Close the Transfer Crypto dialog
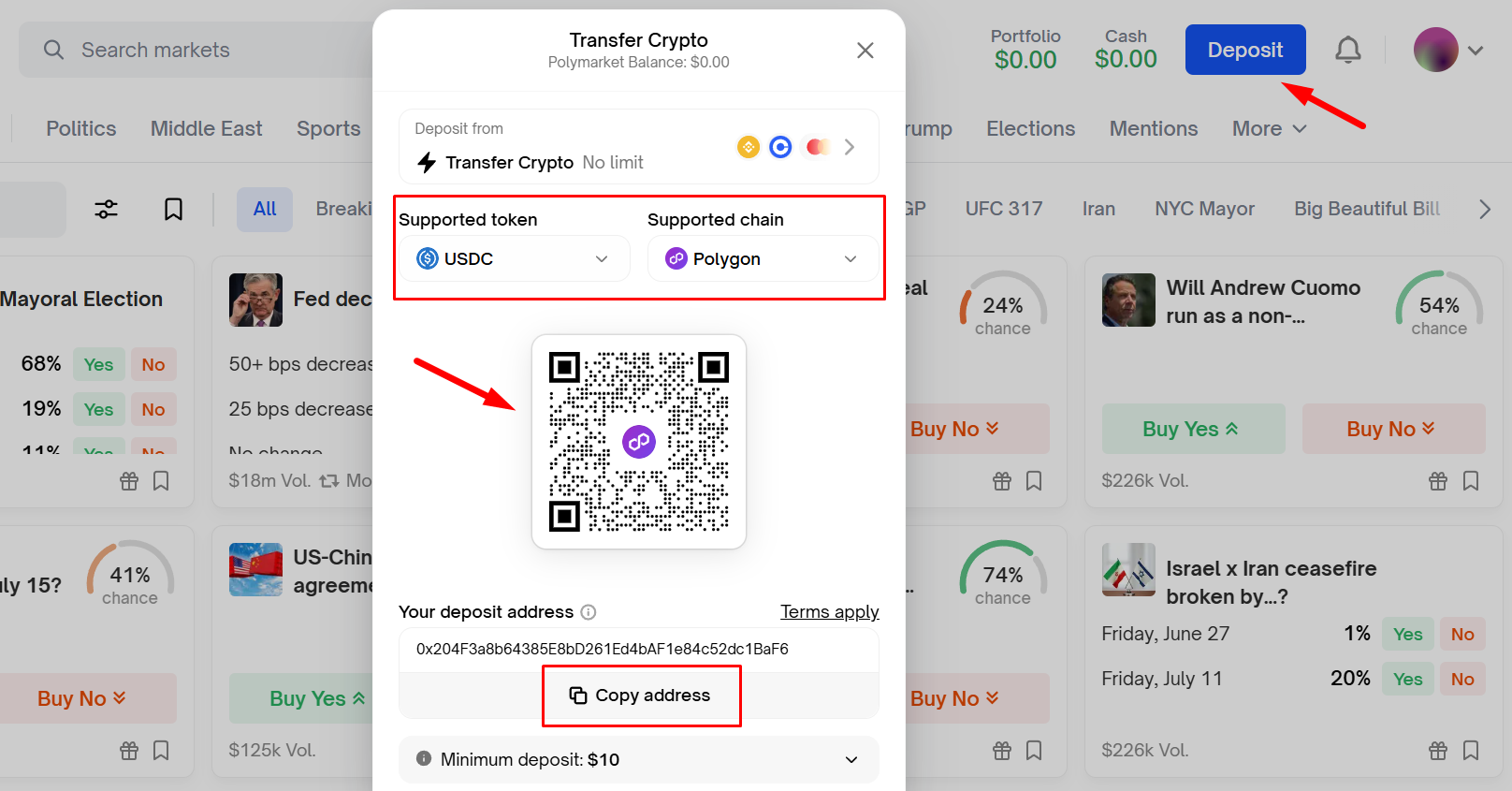 [865, 51]
